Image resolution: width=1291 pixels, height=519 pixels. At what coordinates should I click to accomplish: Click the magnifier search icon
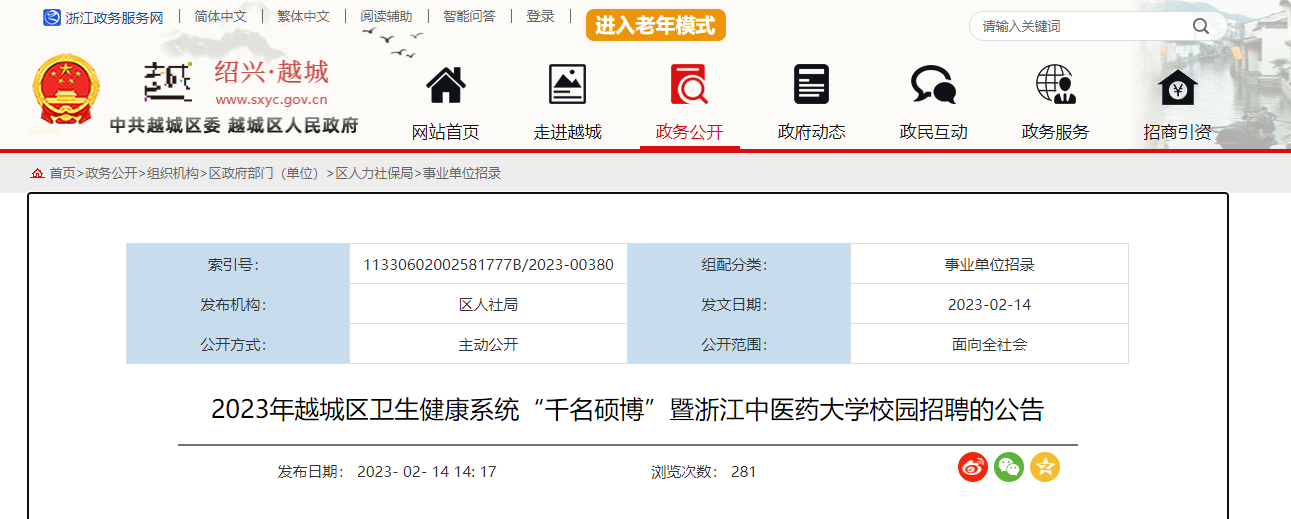(x=1201, y=26)
